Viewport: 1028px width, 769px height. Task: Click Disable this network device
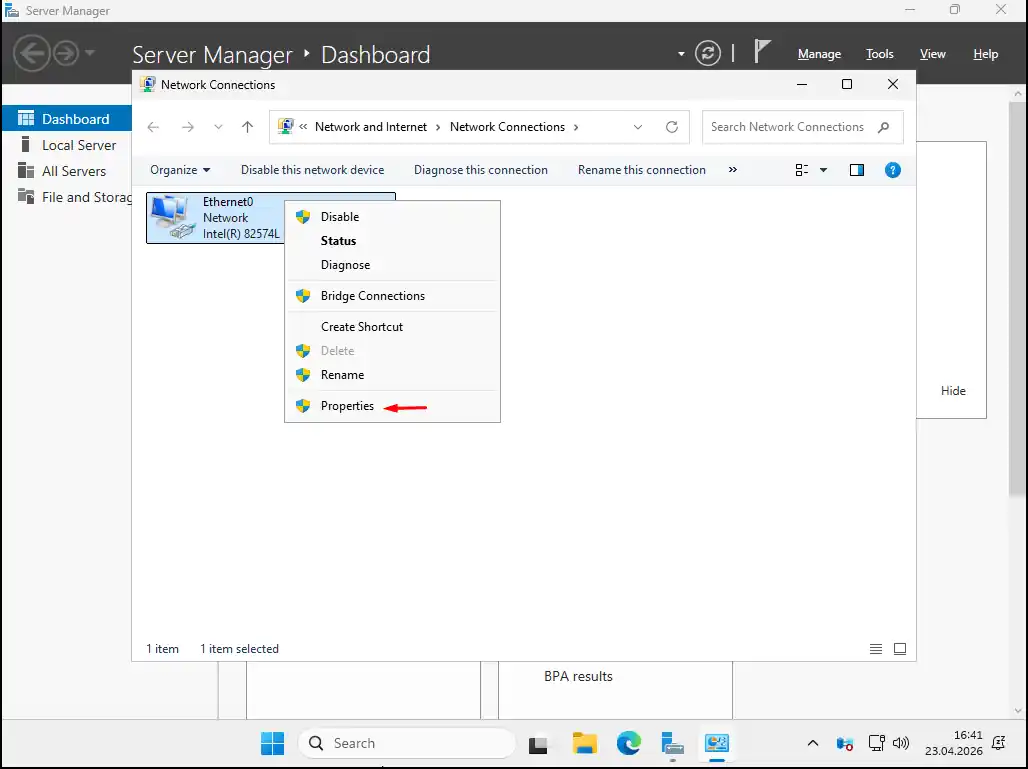(x=312, y=170)
